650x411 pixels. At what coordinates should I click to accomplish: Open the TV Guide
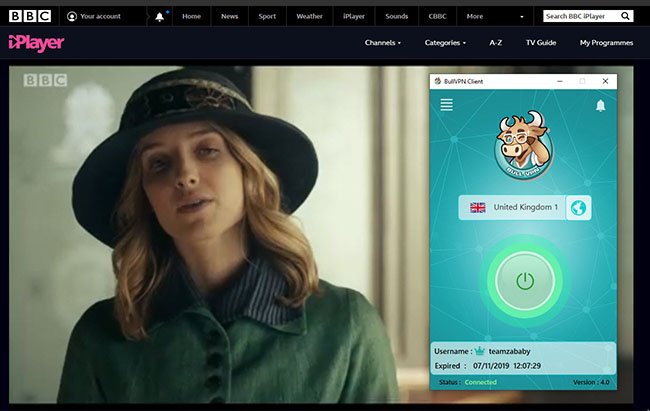(x=541, y=43)
